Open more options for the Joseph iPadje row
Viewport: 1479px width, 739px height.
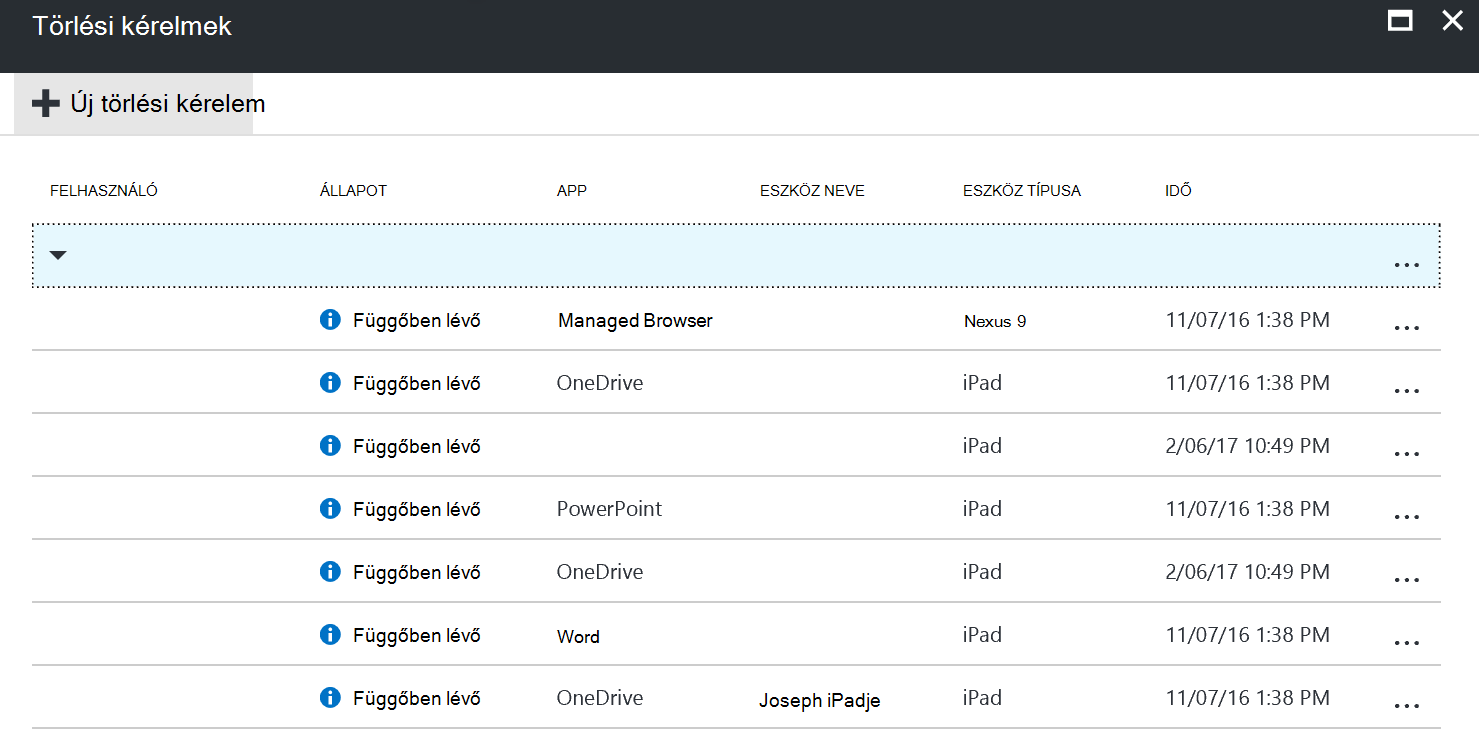click(x=1406, y=706)
